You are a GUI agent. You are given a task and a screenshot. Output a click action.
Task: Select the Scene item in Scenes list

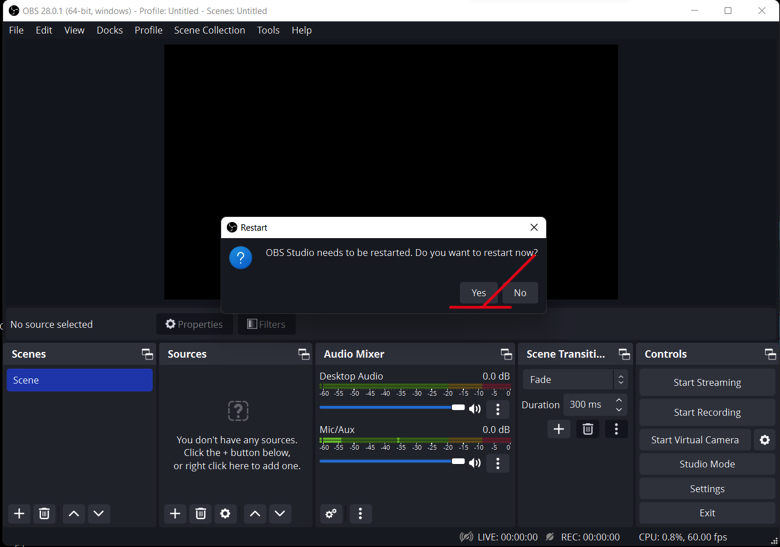click(80, 380)
